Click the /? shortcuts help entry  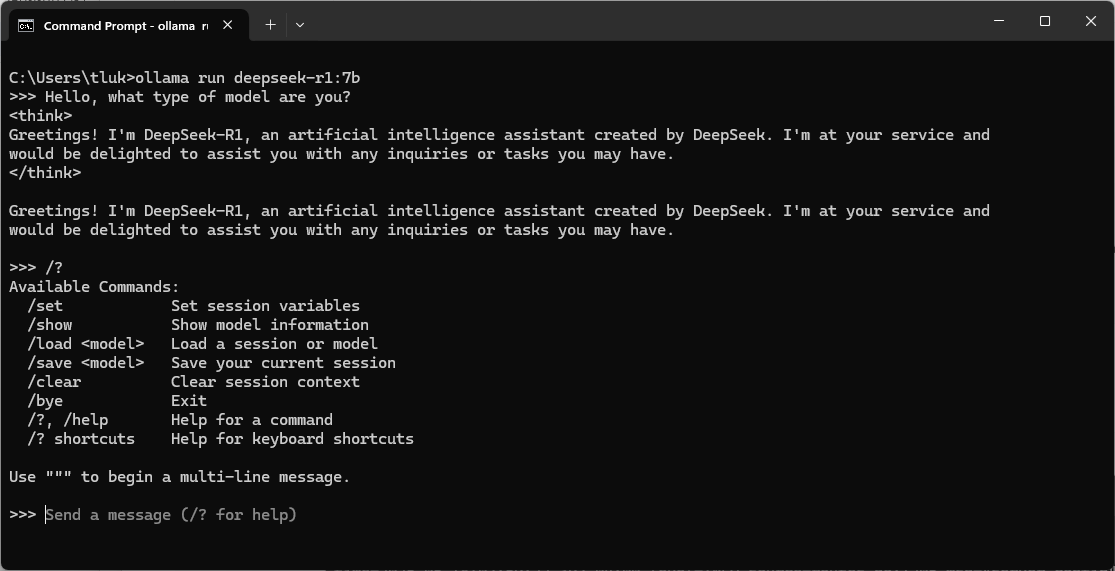(220, 439)
